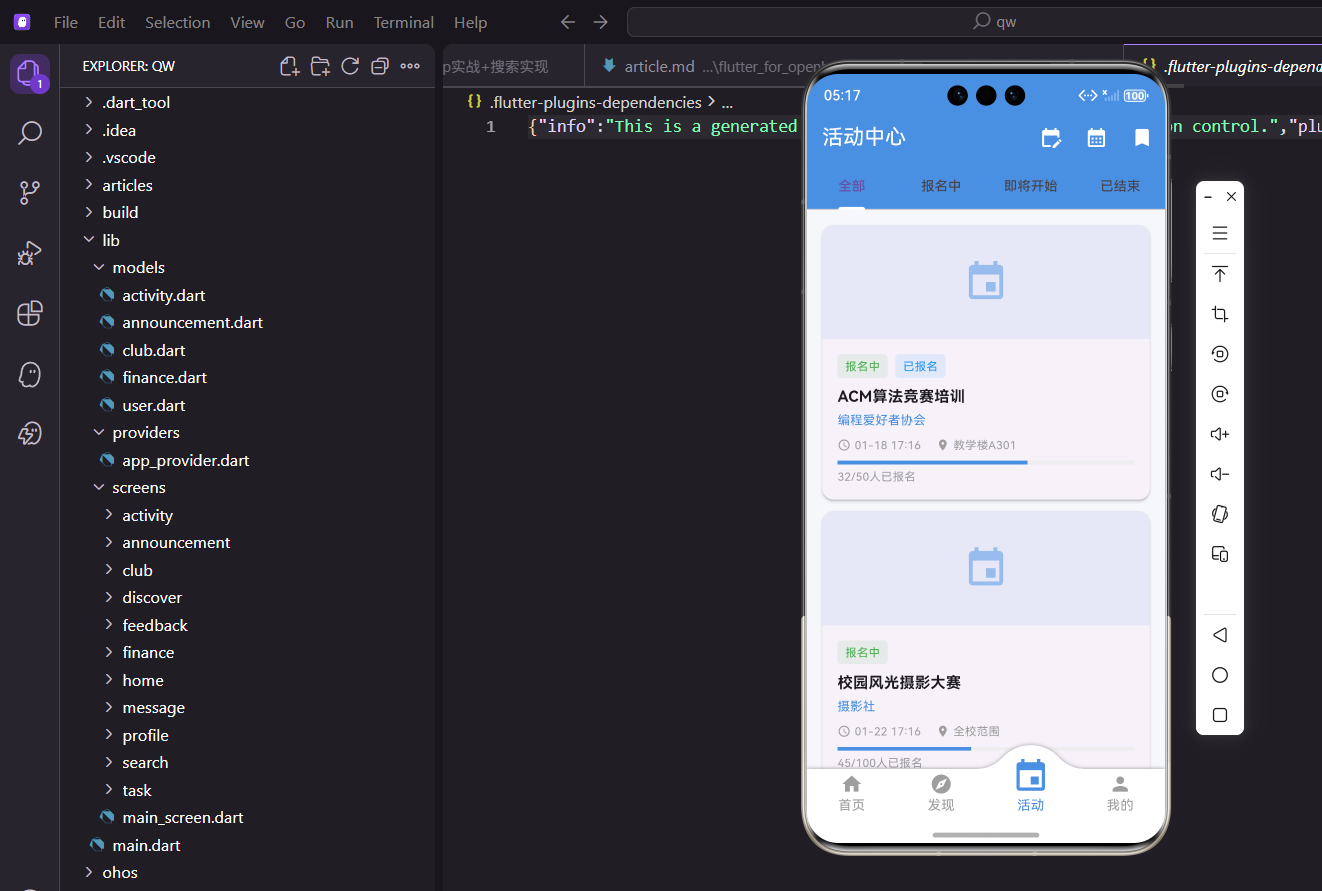Open the Selection menu
This screenshot has height=891, width=1322.
tap(178, 22)
